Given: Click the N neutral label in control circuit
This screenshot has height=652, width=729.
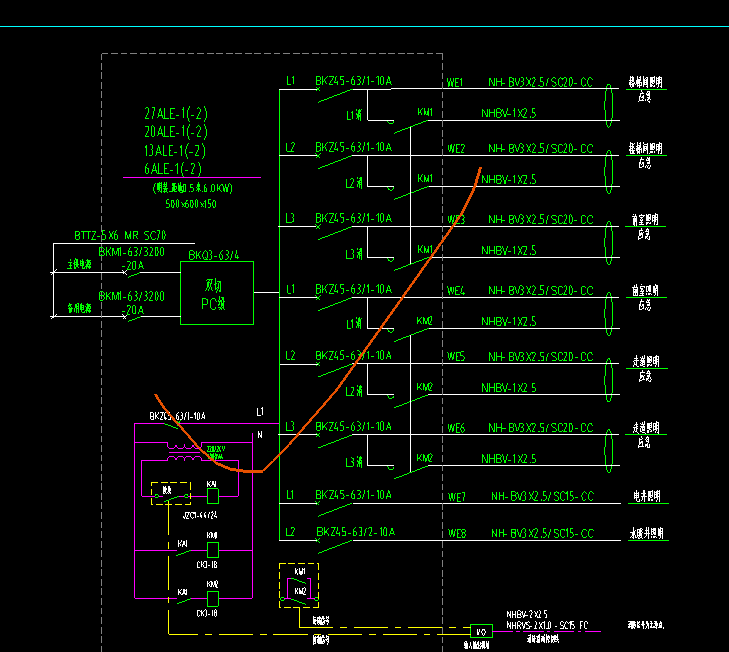Looking at the screenshot, I should 260,435.
